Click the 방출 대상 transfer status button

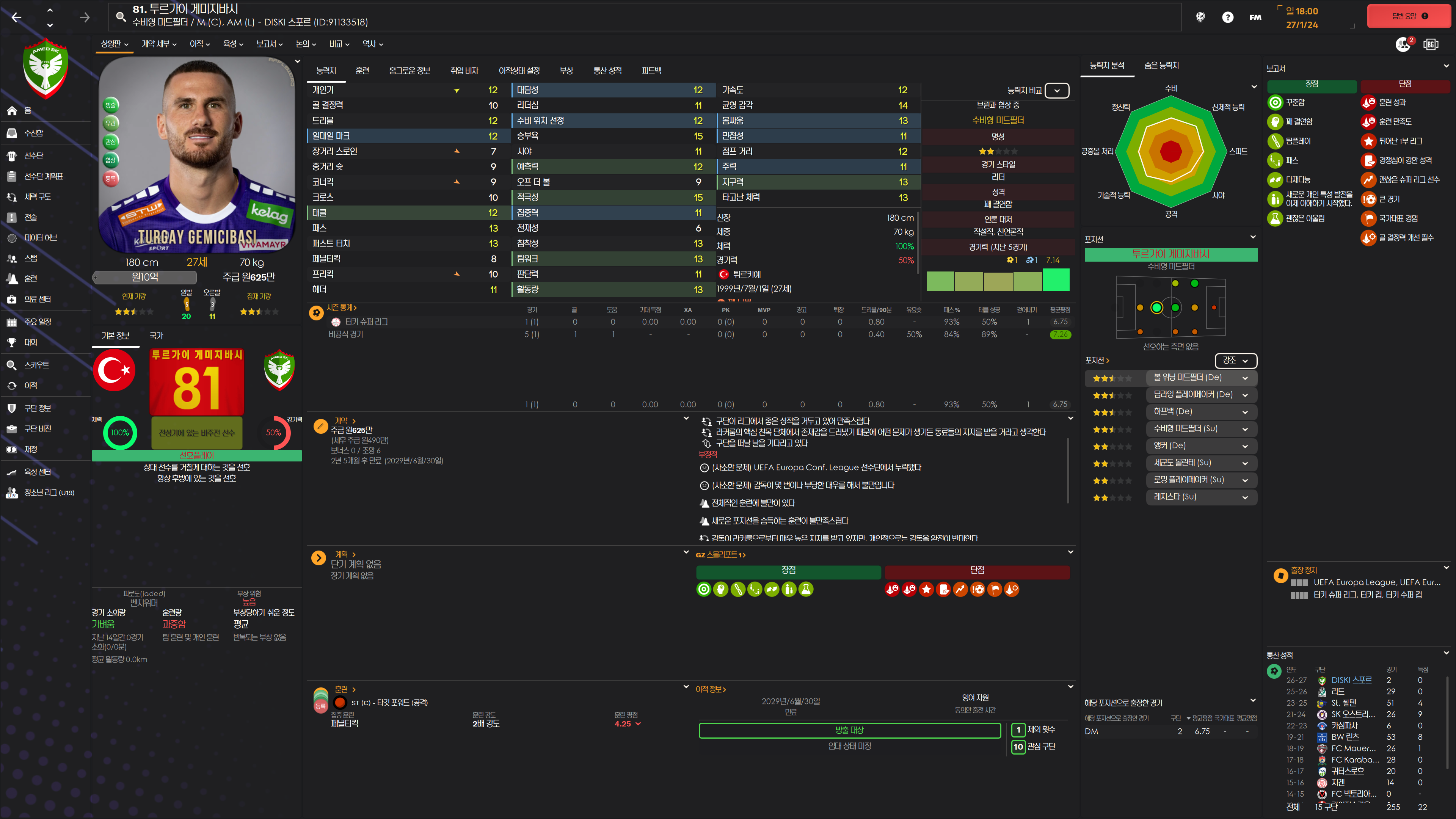[849, 730]
